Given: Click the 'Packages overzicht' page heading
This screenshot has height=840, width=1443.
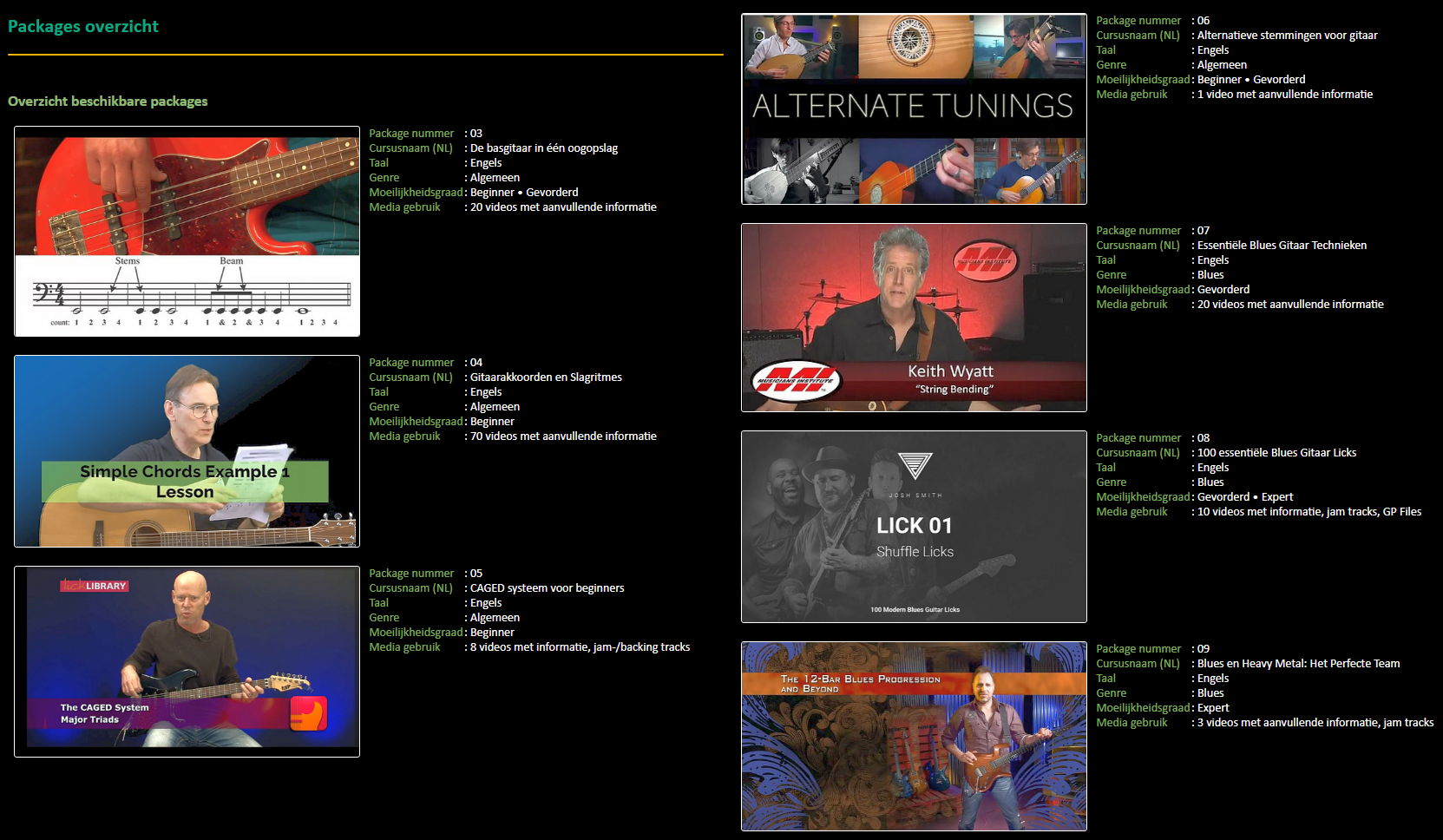Looking at the screenshot, I should coord(83,27).
